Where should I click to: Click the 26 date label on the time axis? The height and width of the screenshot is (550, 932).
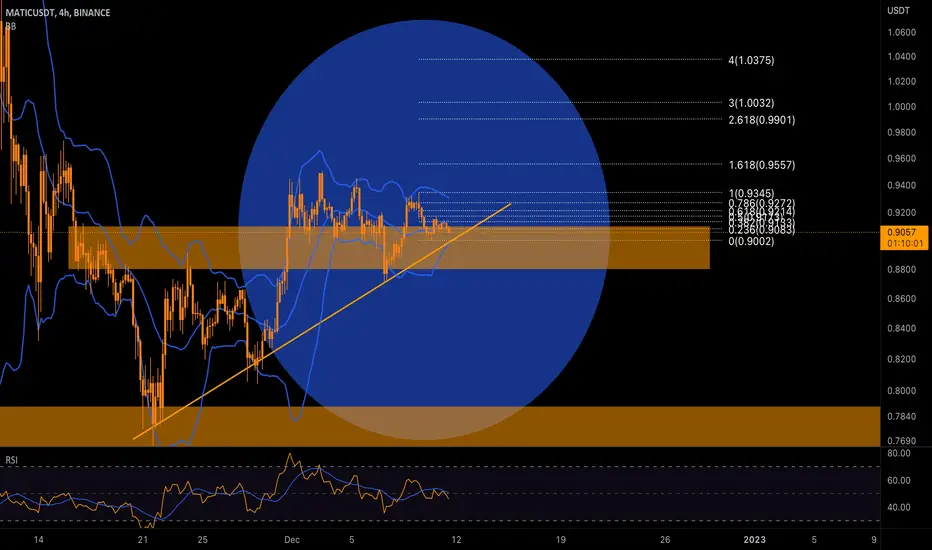click(x=665, y=540)
